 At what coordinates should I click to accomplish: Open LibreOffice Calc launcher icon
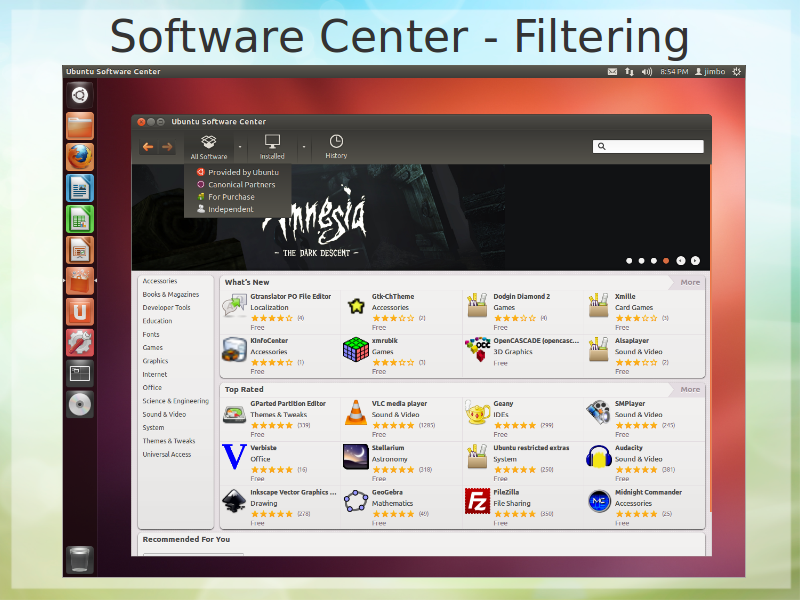(x=80, y=219)
